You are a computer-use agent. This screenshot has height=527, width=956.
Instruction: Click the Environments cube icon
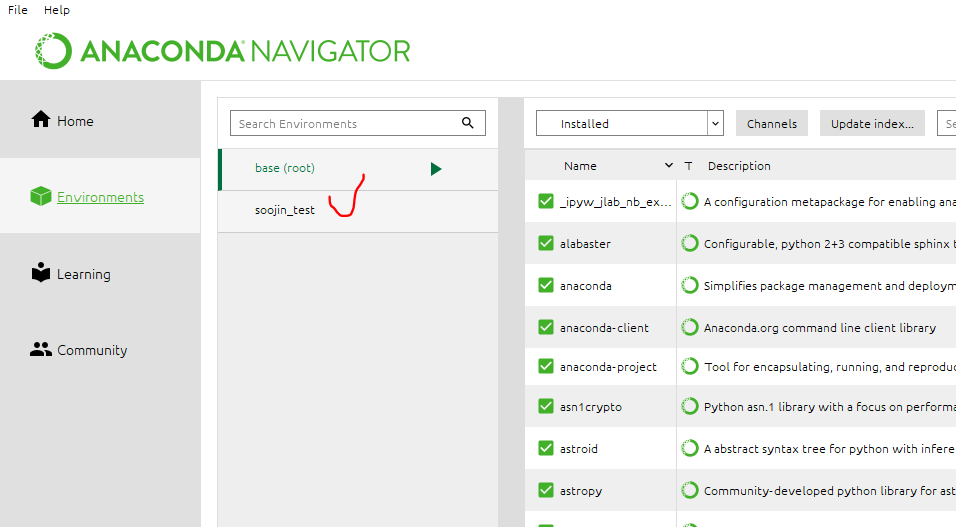click(41, 196)
